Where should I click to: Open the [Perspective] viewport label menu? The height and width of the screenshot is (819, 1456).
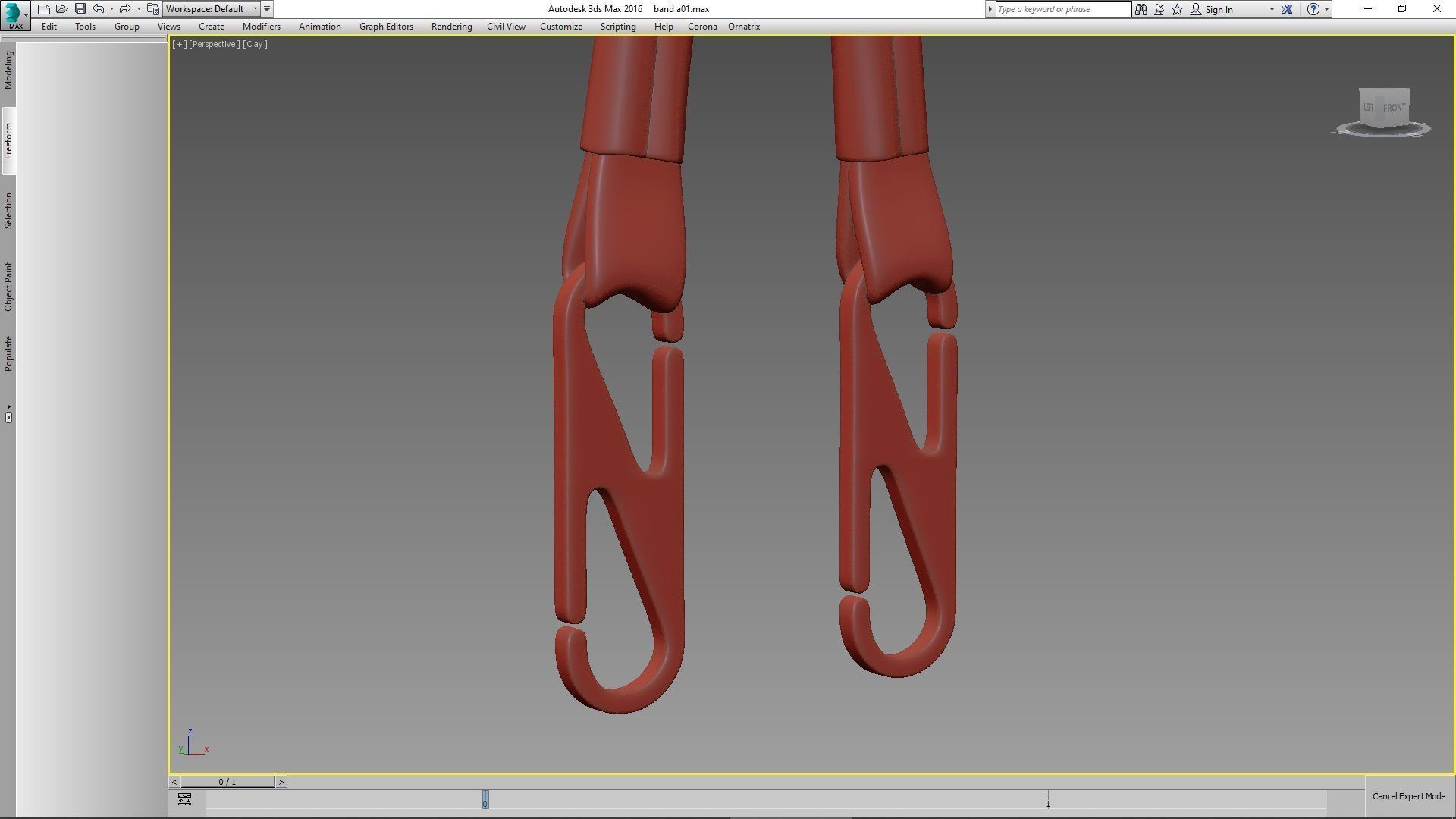(x=215, y=44)
